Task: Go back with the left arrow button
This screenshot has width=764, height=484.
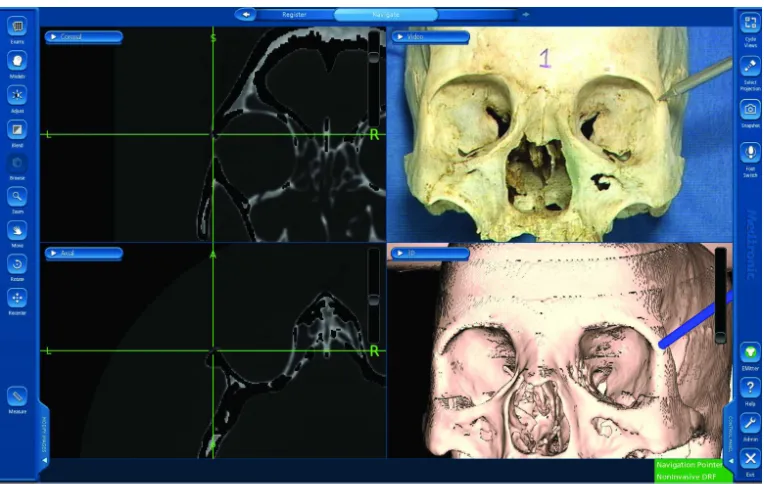Action: click(x=246, y=15)
